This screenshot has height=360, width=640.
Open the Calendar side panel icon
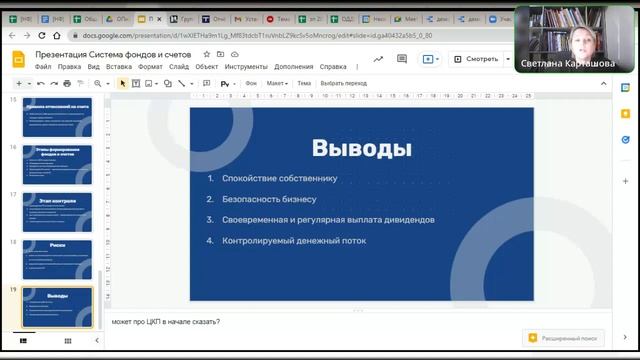click(625, 88)
